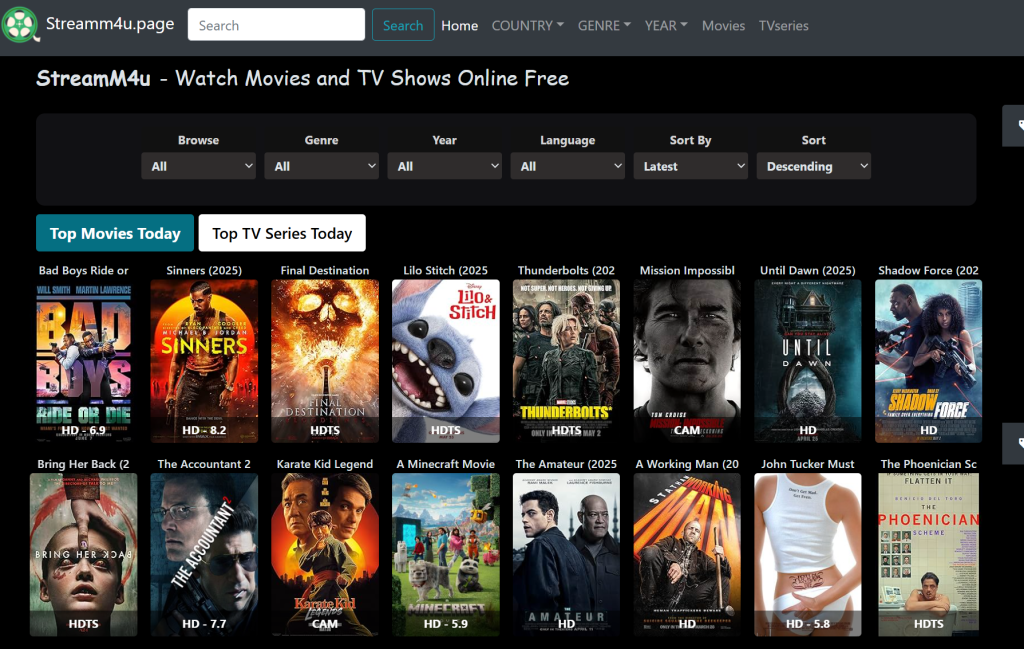Select the Top Movies Today tab
Image resolution: width=1024 pixels, height=649 pixels.
click(x=115, y=233)
